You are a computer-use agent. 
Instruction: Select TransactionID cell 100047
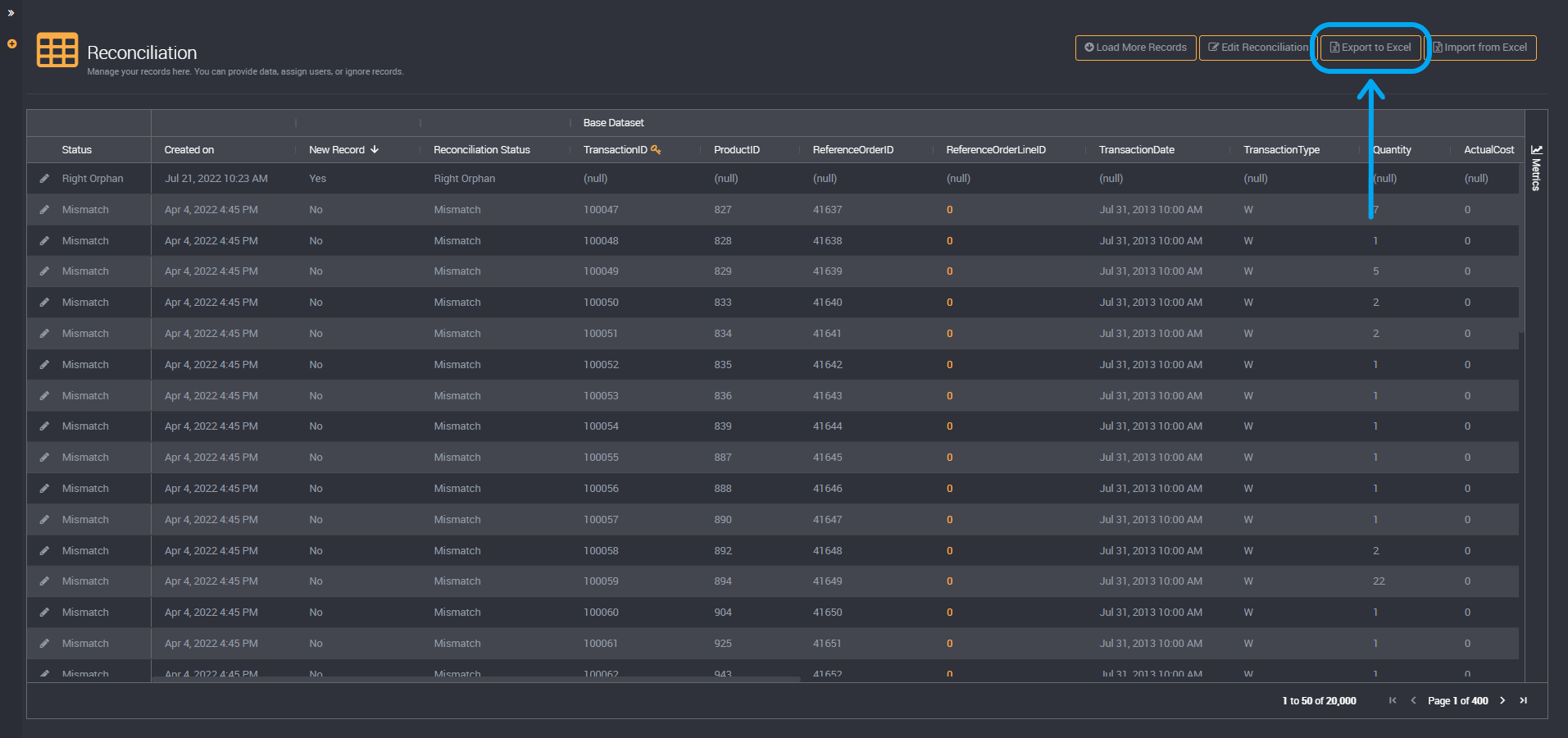[601, 210]
